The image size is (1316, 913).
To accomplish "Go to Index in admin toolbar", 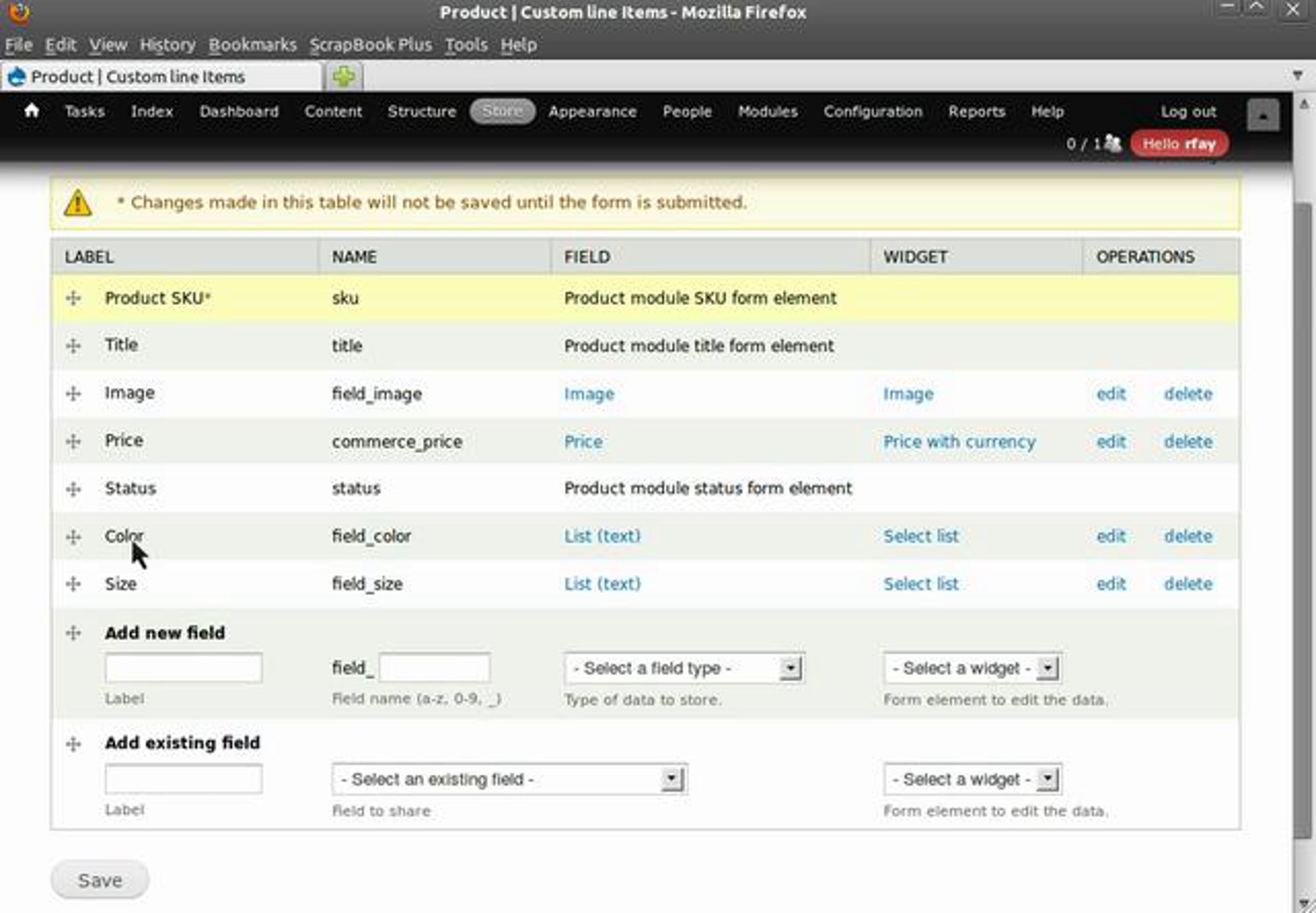I will tap(151, 111).
